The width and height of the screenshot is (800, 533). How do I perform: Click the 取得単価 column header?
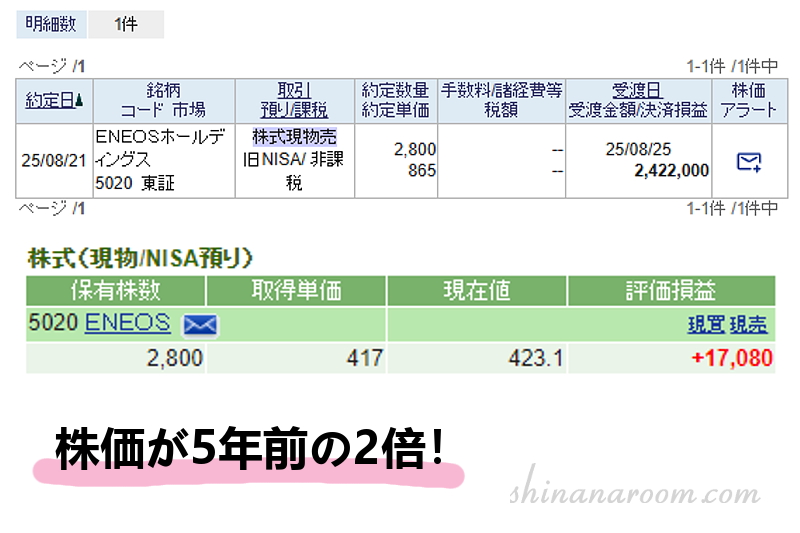tap(296, 291)
